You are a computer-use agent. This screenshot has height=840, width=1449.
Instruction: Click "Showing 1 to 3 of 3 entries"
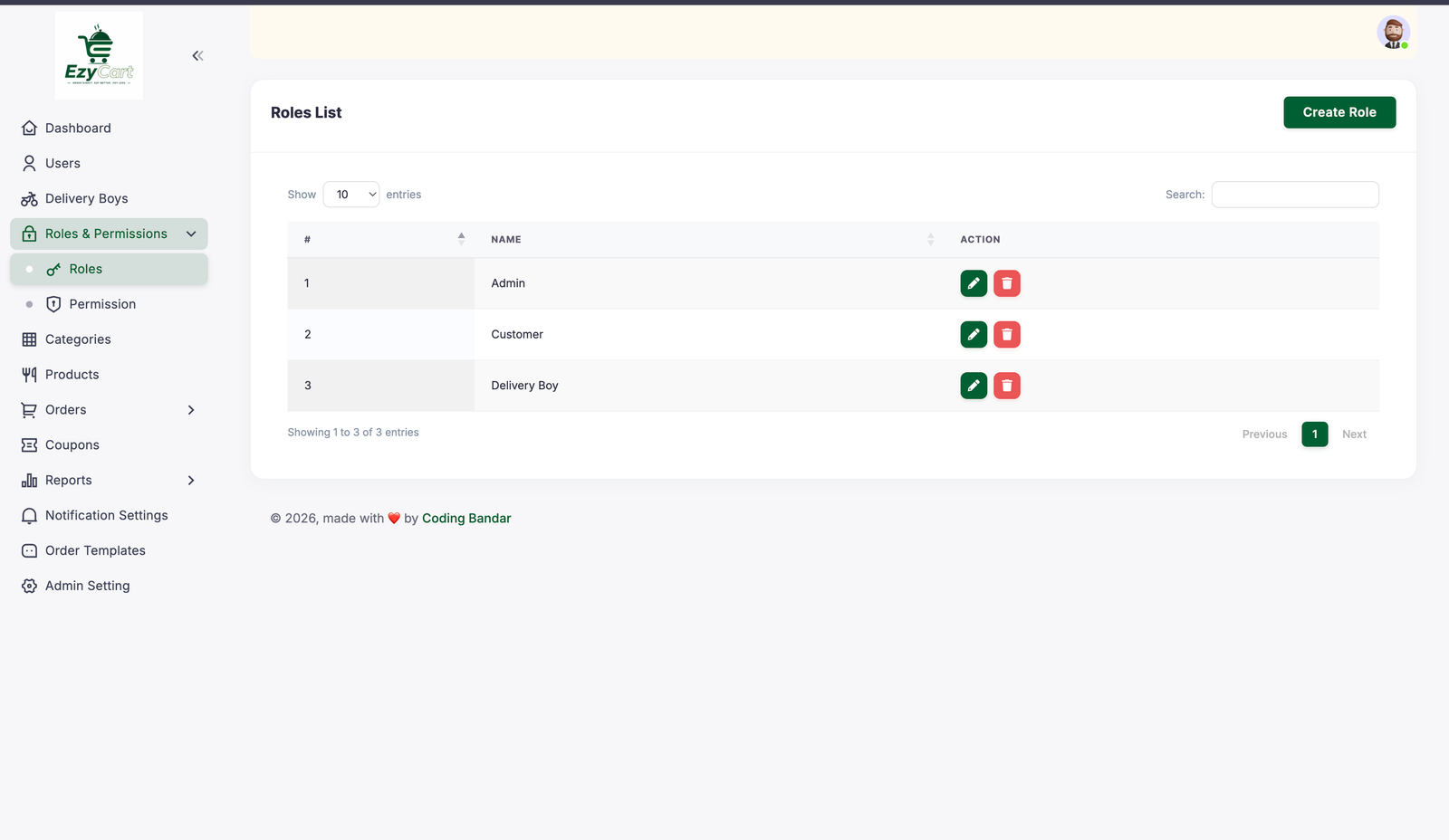(353, 433)
